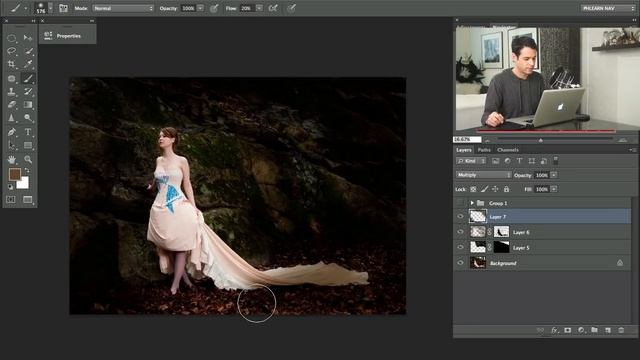Select Layer 5 mask thumbnail
The width and height of the screenshot is (640, 360).
point(502,247)
